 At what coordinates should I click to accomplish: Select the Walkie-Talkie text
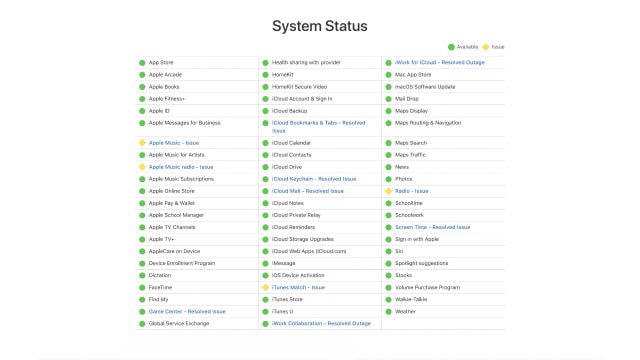point(411,299)
